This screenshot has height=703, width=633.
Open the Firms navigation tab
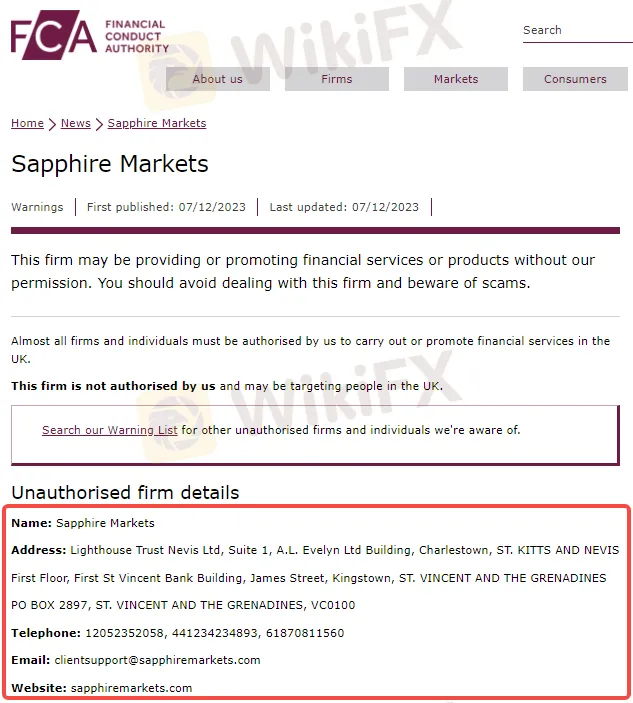pos(336,79)
